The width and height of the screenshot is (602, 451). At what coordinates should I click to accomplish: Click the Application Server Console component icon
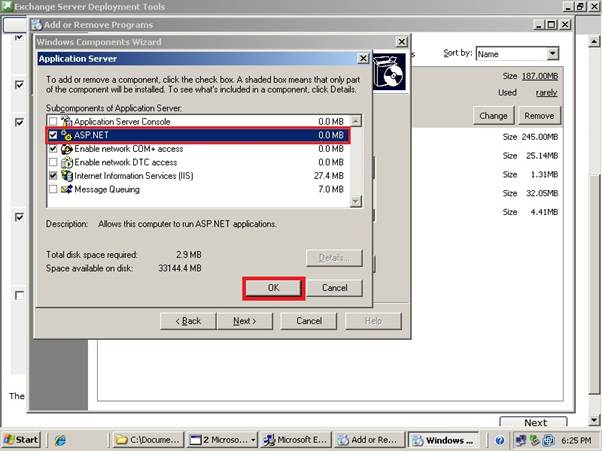(x=66, y=121)
